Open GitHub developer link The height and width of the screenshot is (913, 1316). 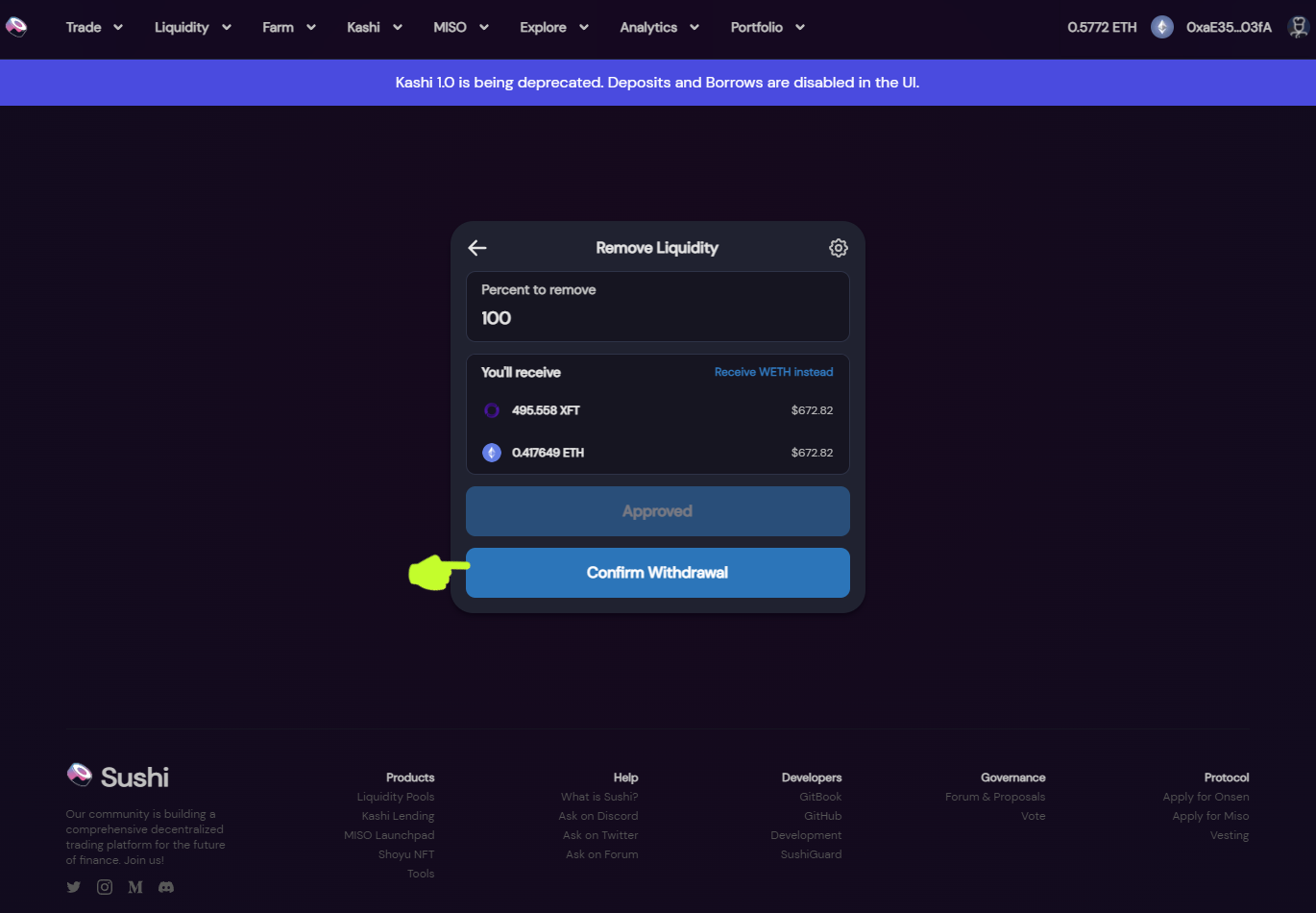pyautogui.click(x=823, y=816)
